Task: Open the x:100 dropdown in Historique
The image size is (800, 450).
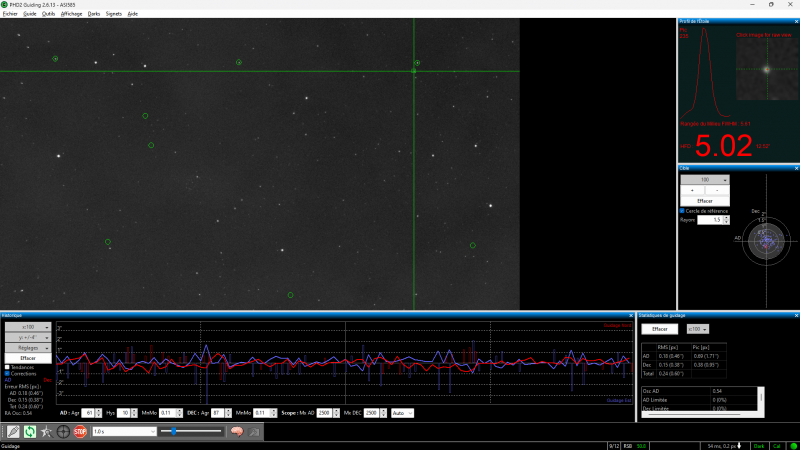Action: click(x=28, y=327)
